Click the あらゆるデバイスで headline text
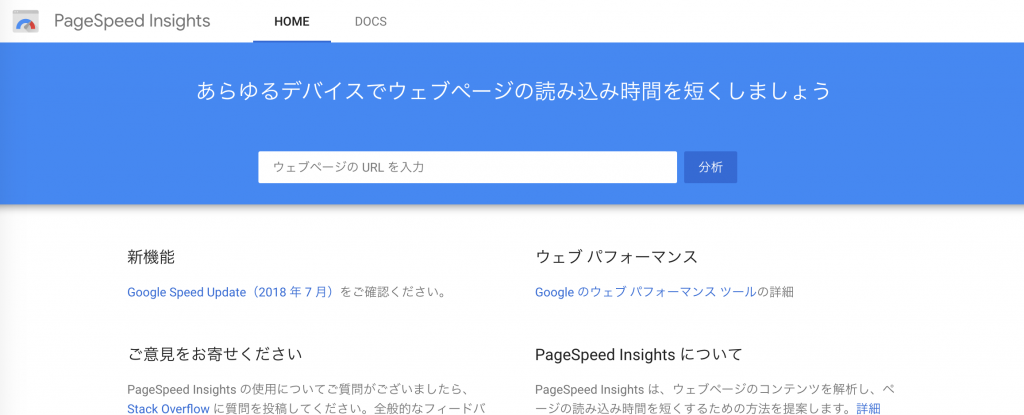 (513, 91)
